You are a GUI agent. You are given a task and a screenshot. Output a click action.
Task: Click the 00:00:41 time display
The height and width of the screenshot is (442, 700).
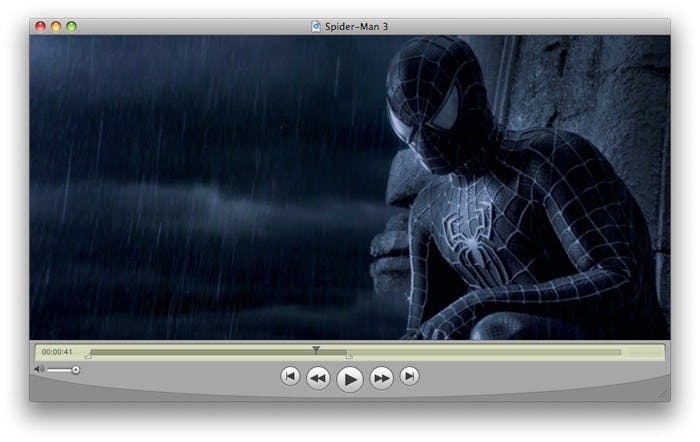(57, 352)
